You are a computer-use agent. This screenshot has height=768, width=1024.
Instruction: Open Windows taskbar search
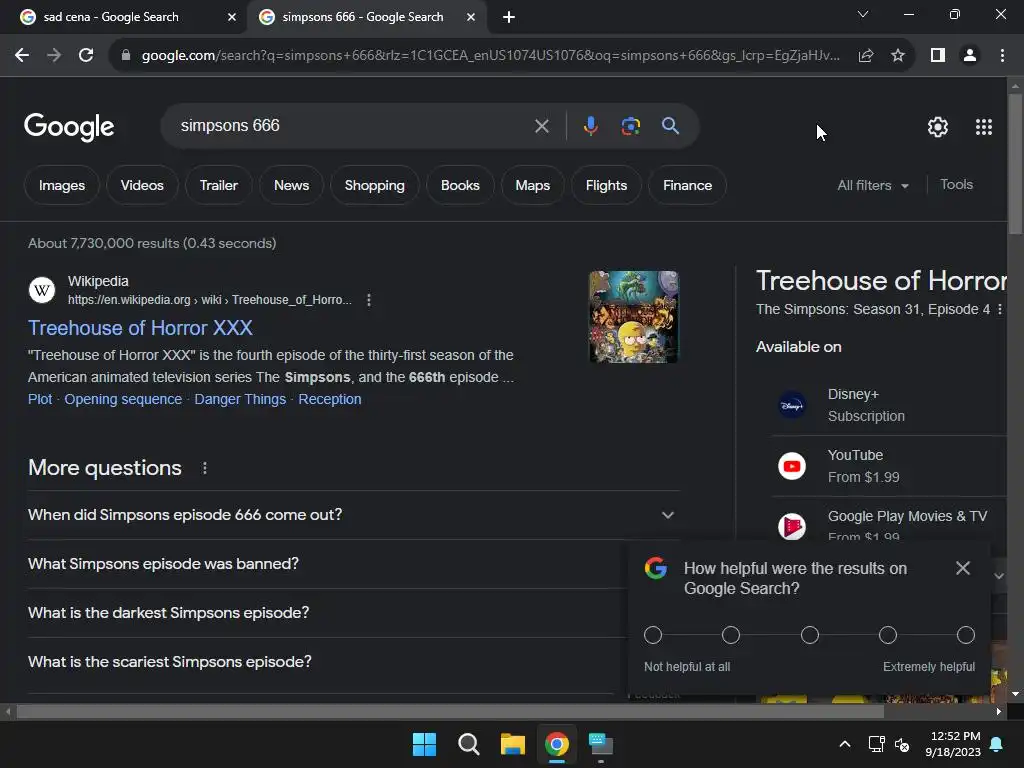click(x=469, y=744)
